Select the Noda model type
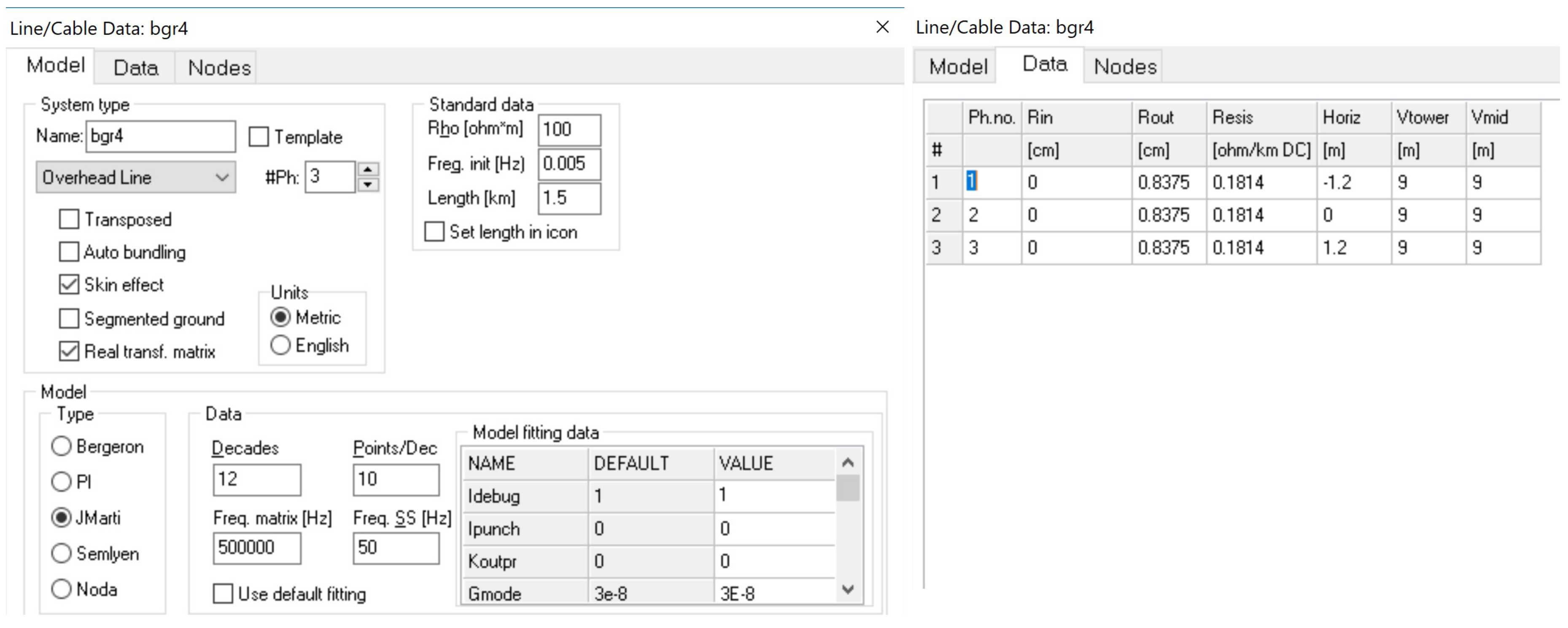 pos(62,588)
